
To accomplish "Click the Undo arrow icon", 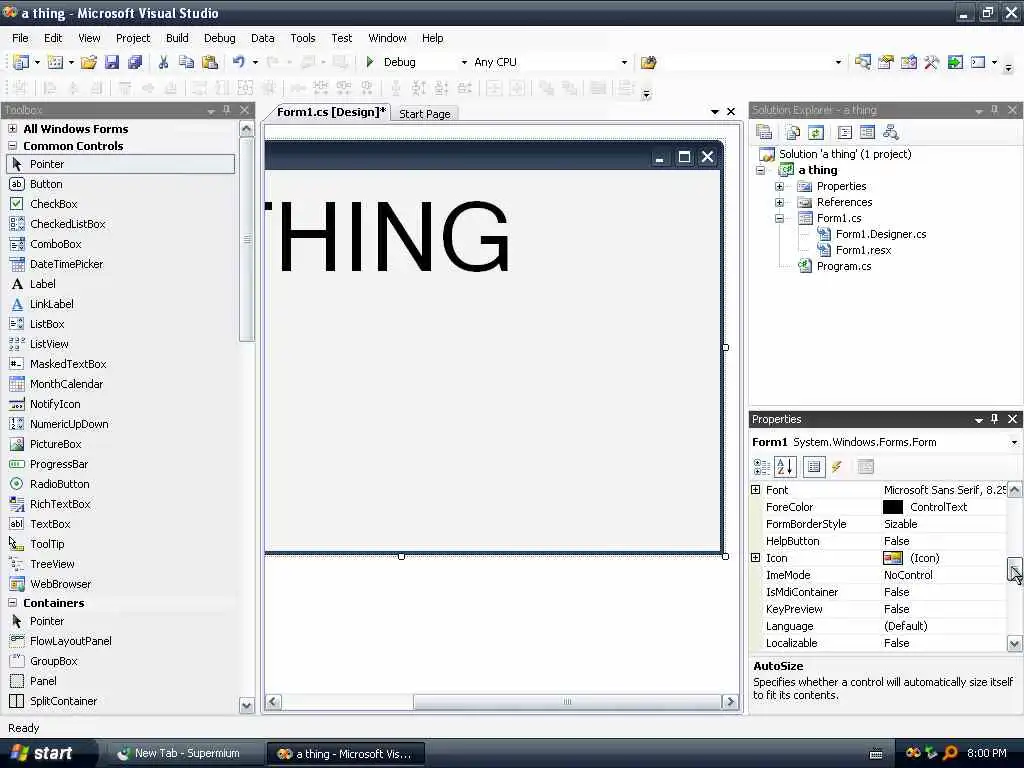I will click(x=238, y=62).
